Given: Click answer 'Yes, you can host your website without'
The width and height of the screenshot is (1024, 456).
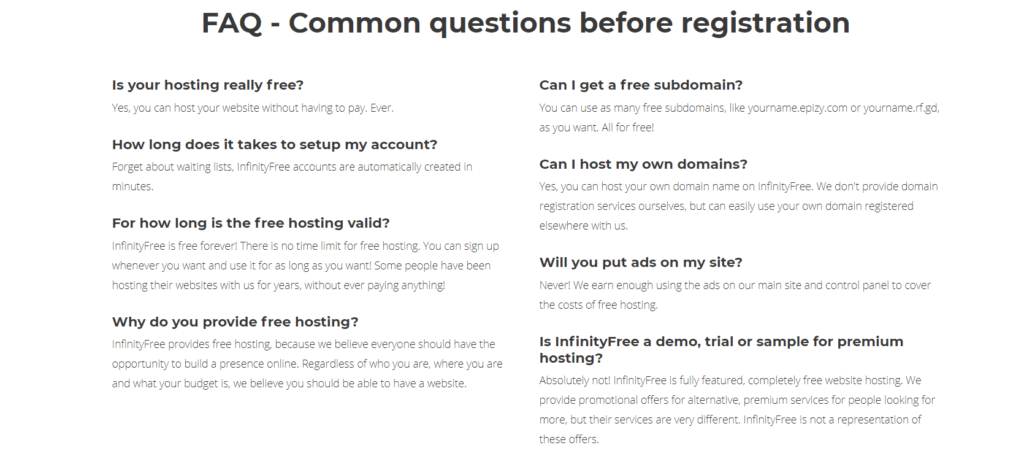Looking at the screenshot, I should click(x=253, y=108).
